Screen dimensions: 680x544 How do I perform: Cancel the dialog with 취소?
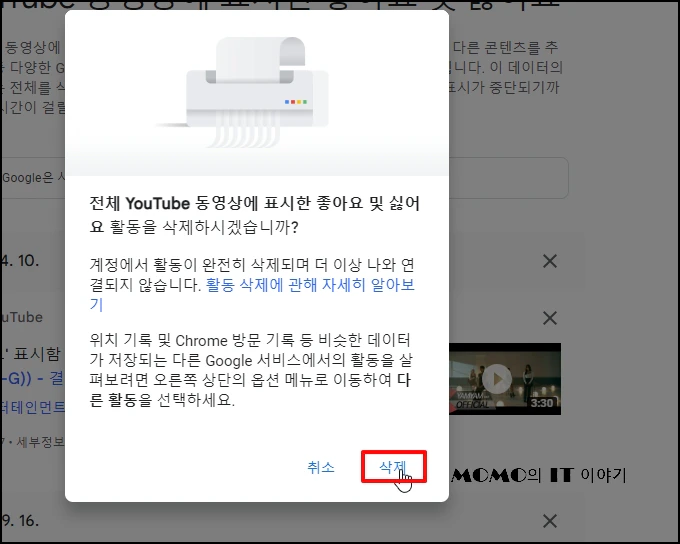(x=321, y=467)
